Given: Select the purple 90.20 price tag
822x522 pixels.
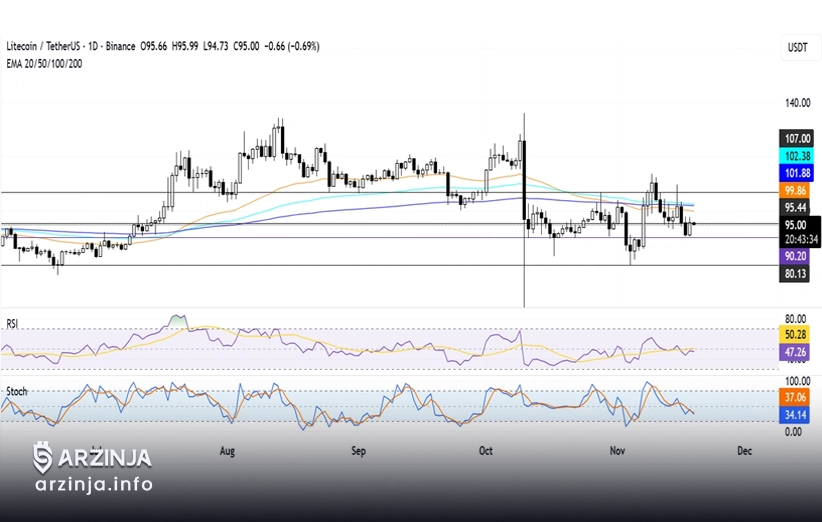Looking at the screenshot, I should [798, 256].
